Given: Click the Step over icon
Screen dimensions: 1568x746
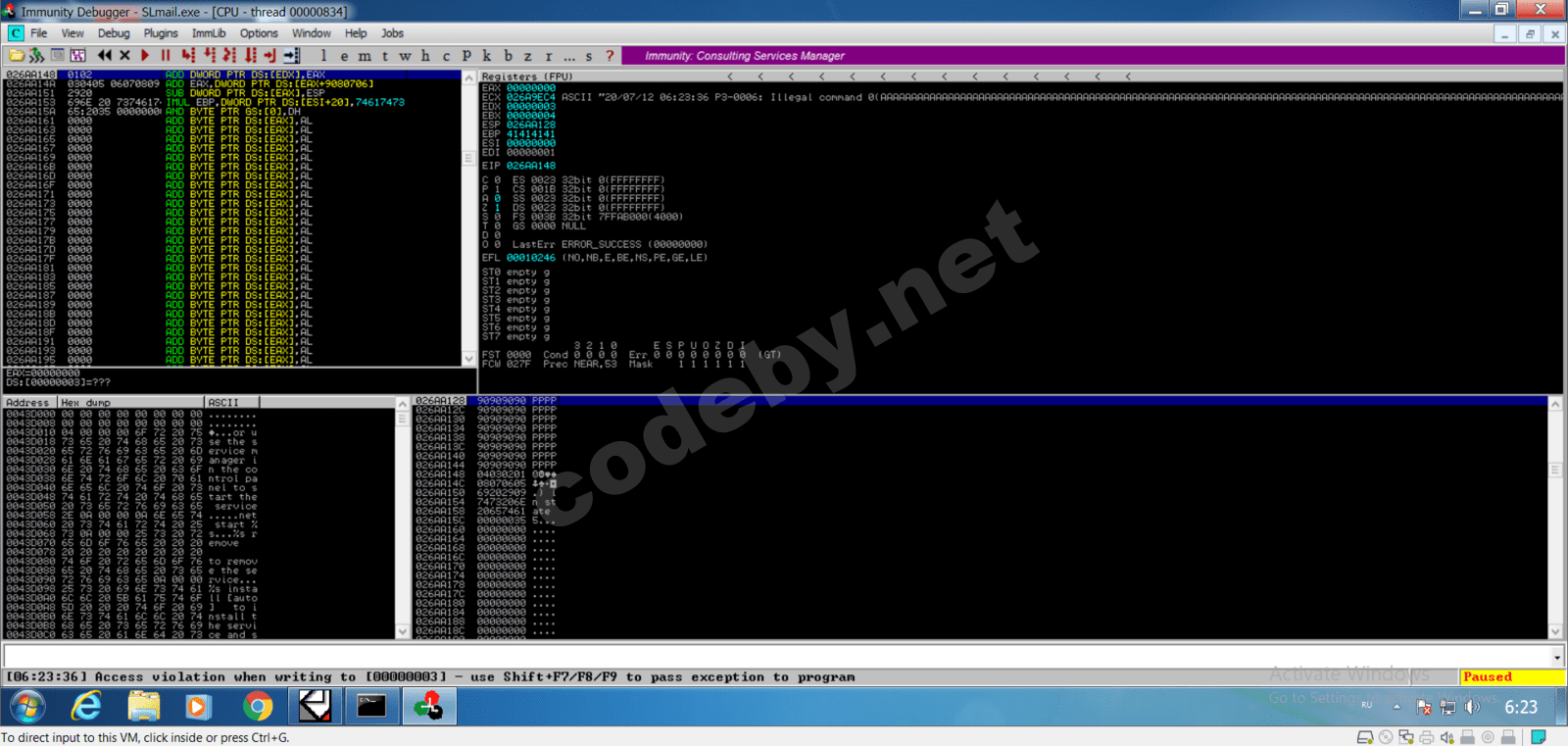Looking at the screenshot, I should [209, 56].
